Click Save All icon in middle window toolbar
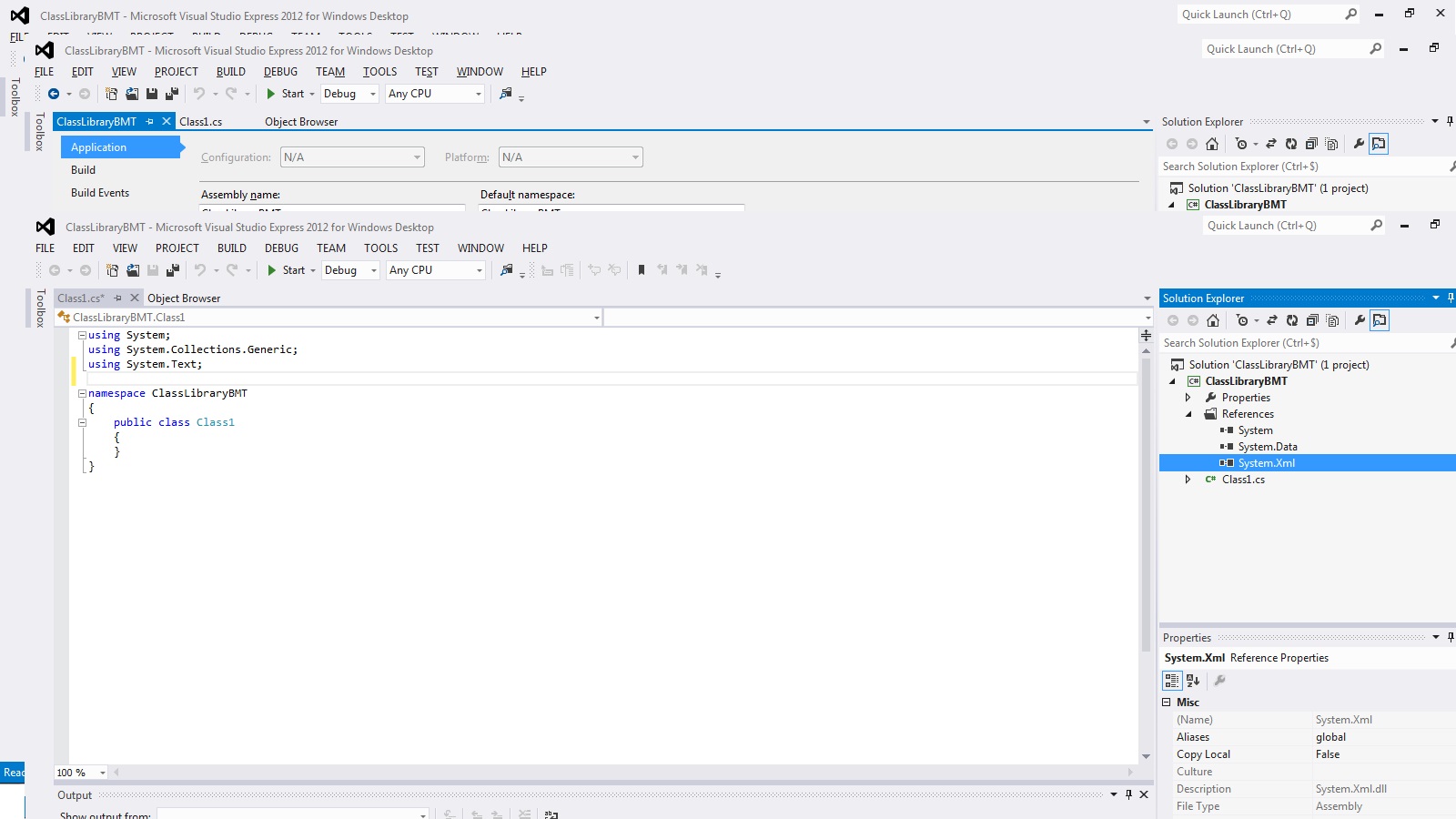Viewport: 1456px width, 819px height. click(x=171, y=94)
